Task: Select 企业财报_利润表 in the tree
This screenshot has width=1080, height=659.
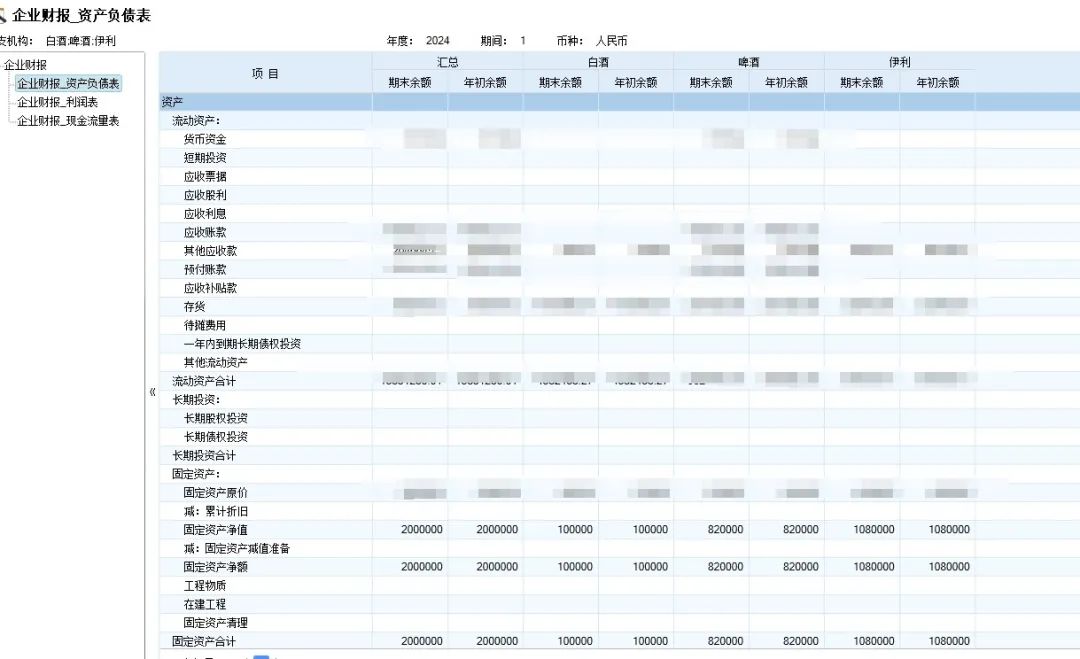Action: point(57,102)
